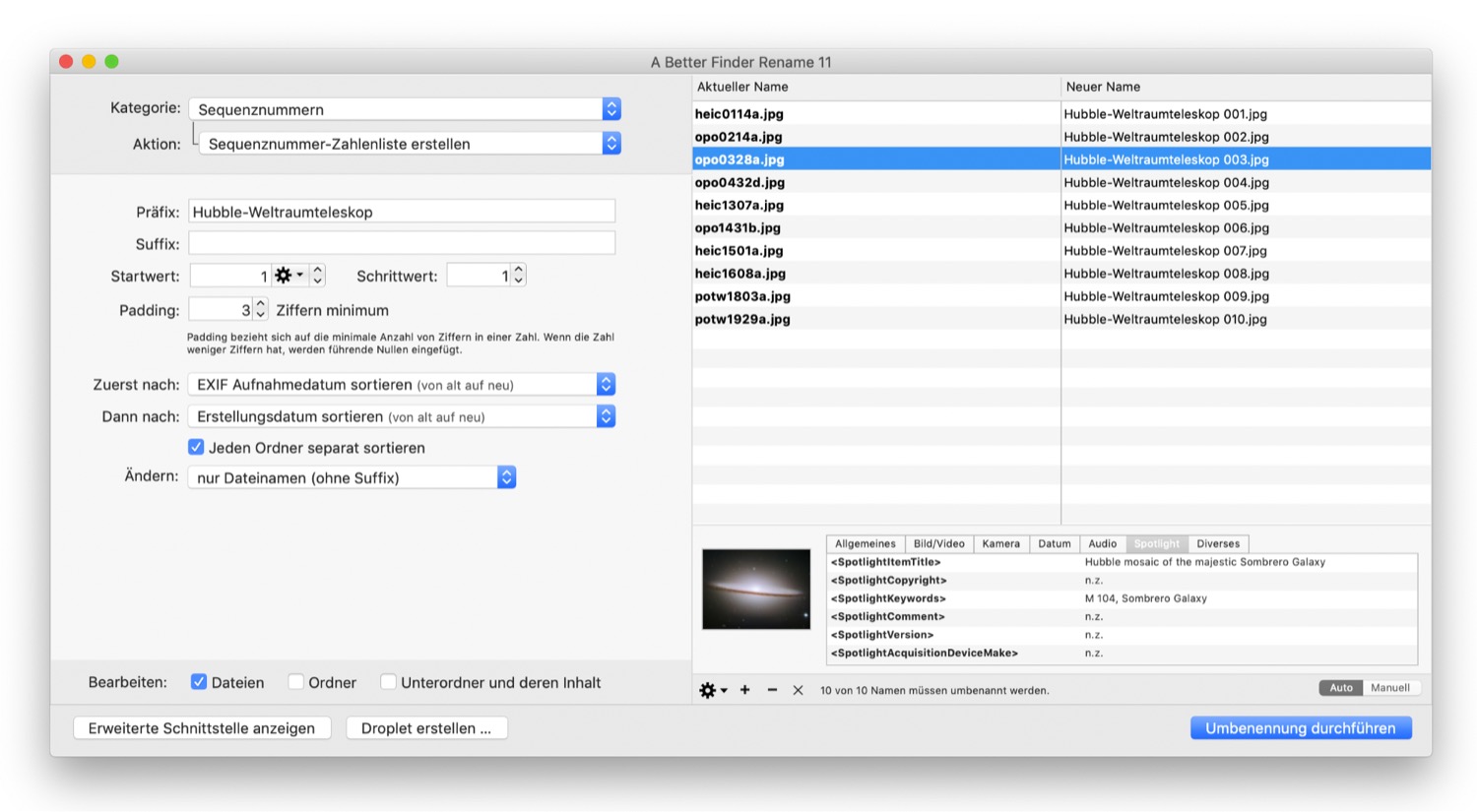Remove selected file with the minus icon
This screenshot has height=812, width=1477.
click(x=772, y=690)
